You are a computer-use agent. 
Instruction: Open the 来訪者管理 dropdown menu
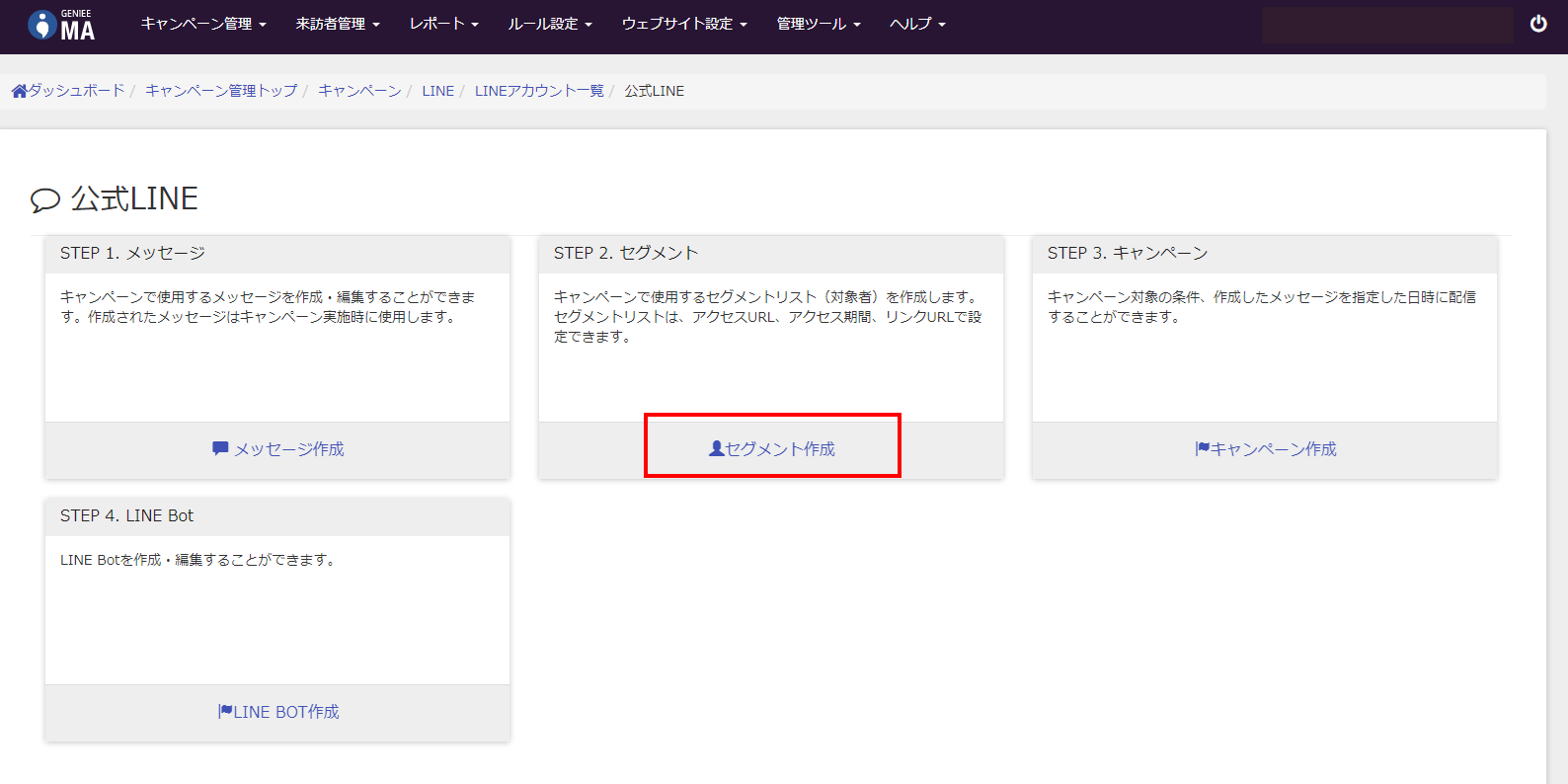tap(338, 24)
